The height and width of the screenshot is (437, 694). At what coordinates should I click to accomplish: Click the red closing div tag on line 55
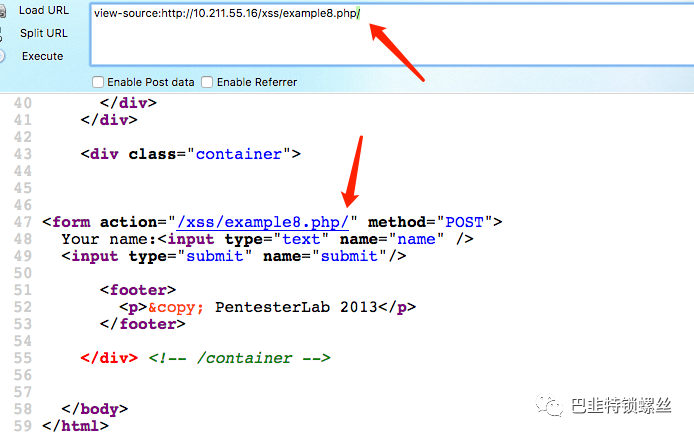pyautogui.click(x=109, y=358)
